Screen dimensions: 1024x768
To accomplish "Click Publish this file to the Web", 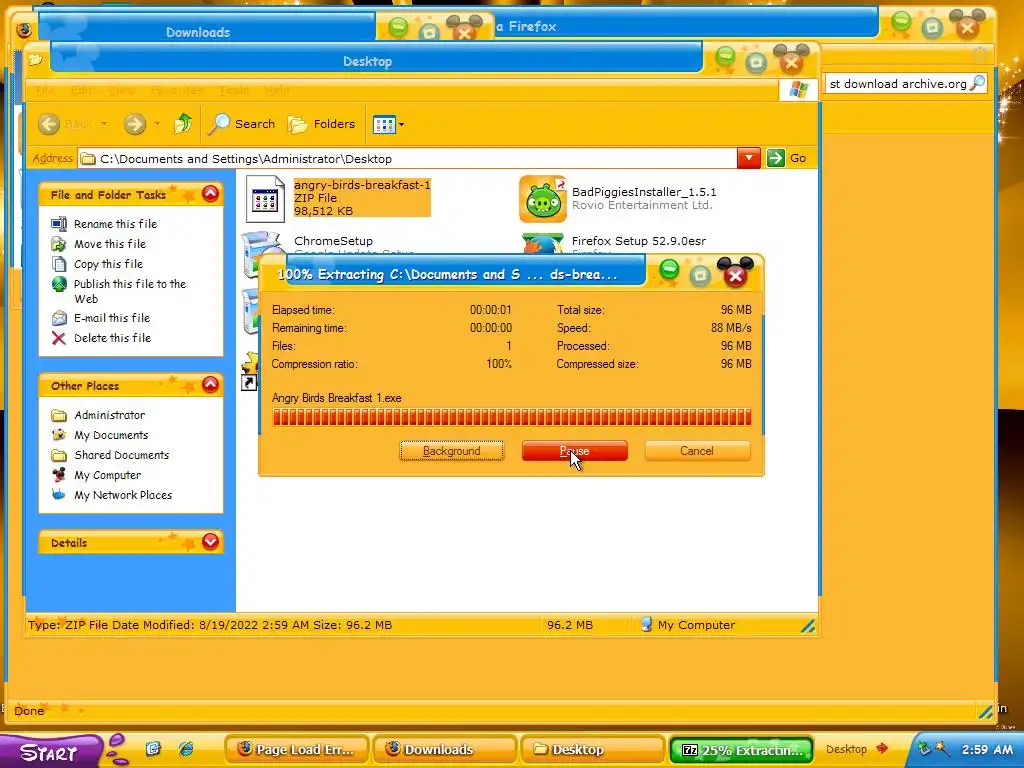I will [x=129, y=291].
